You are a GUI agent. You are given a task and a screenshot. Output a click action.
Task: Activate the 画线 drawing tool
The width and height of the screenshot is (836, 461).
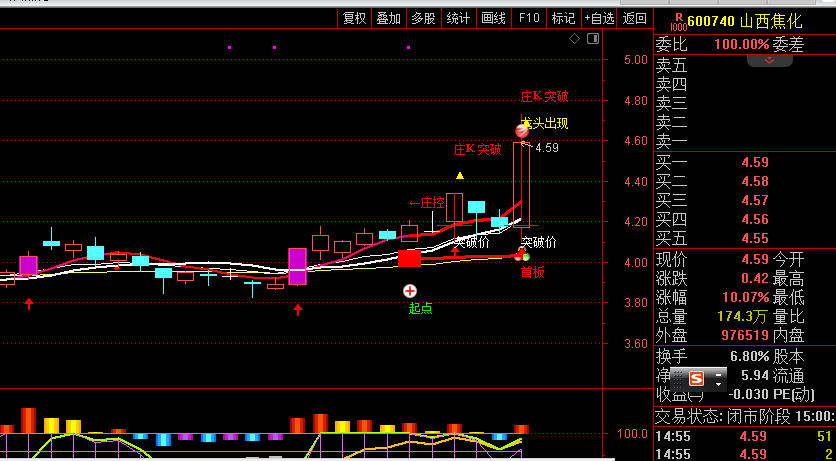(493, 18)
